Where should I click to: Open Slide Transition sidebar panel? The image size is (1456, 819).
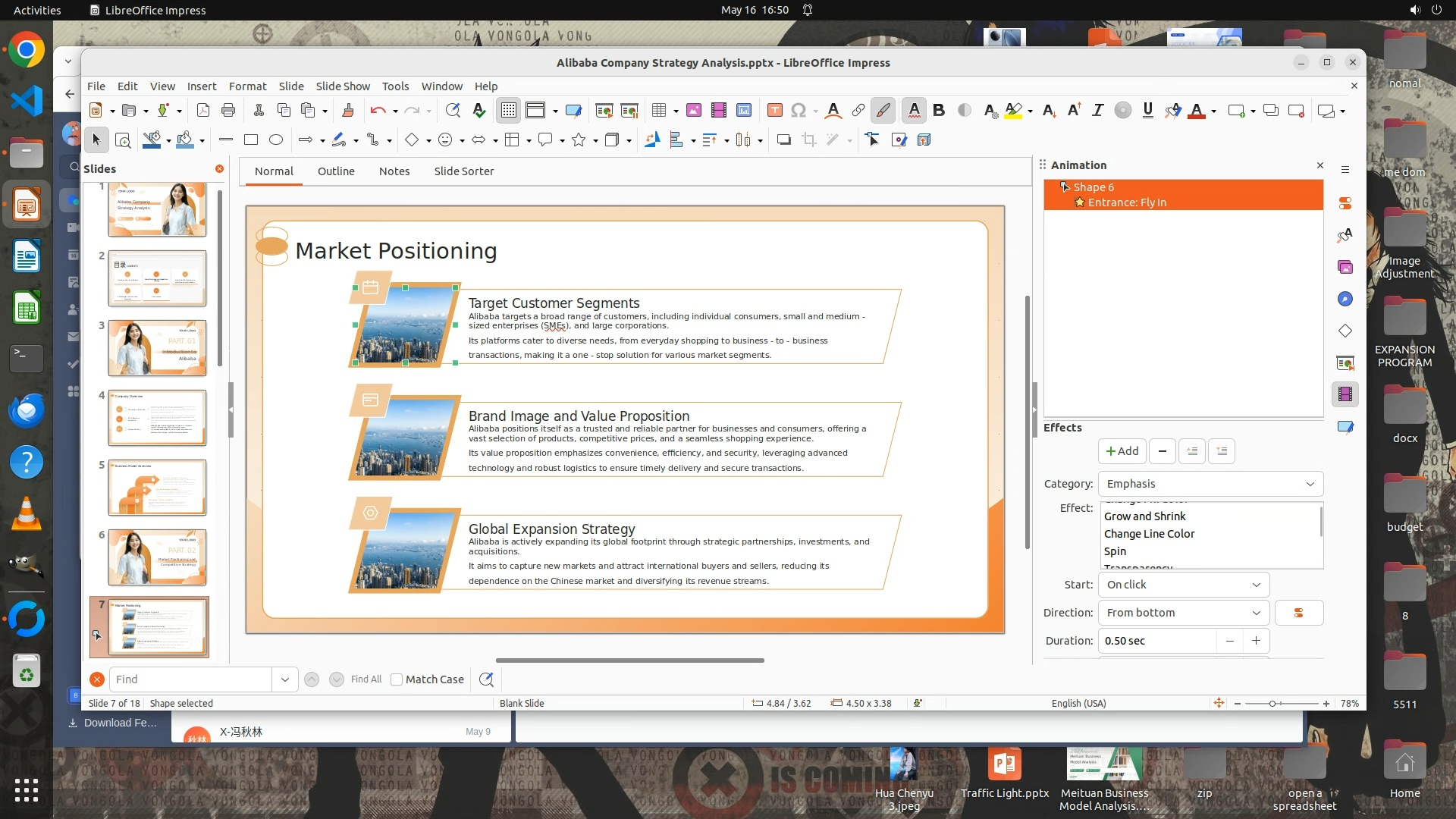1345,362
